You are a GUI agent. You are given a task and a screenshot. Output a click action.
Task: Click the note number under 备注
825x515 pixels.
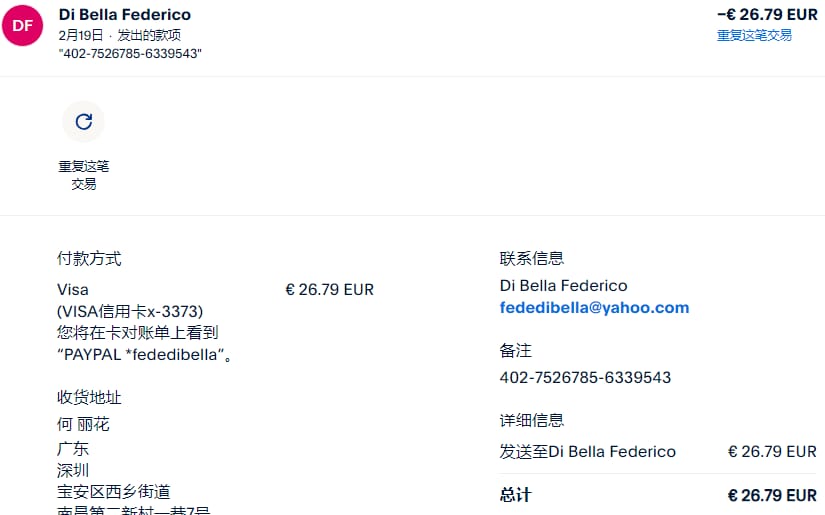[585, 378]
